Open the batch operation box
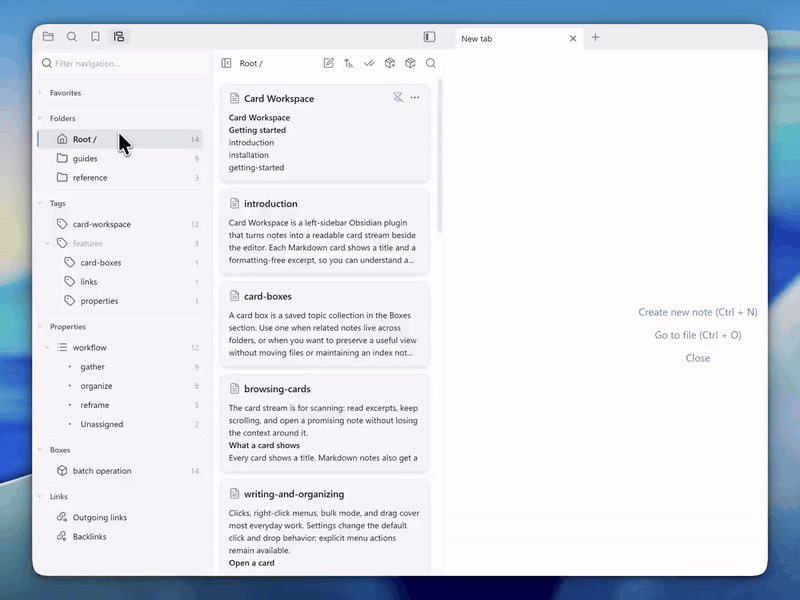The width and height of the screenshot is (800, 600). [120, 471]
